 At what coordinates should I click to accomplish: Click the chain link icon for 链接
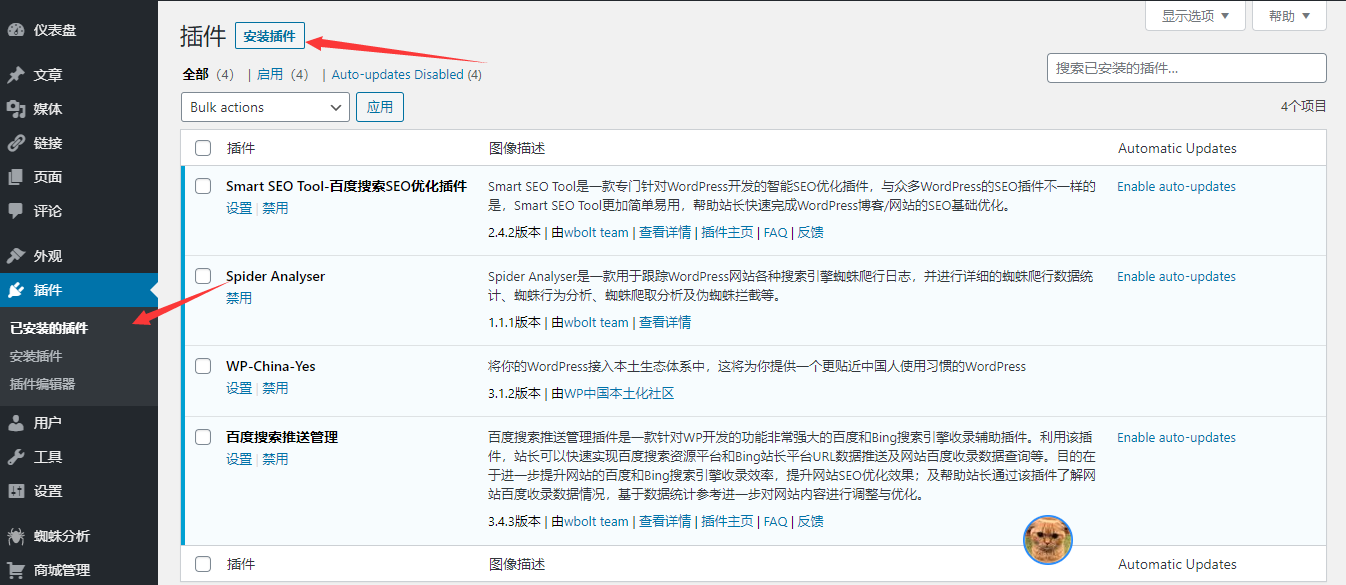point(16,143)
